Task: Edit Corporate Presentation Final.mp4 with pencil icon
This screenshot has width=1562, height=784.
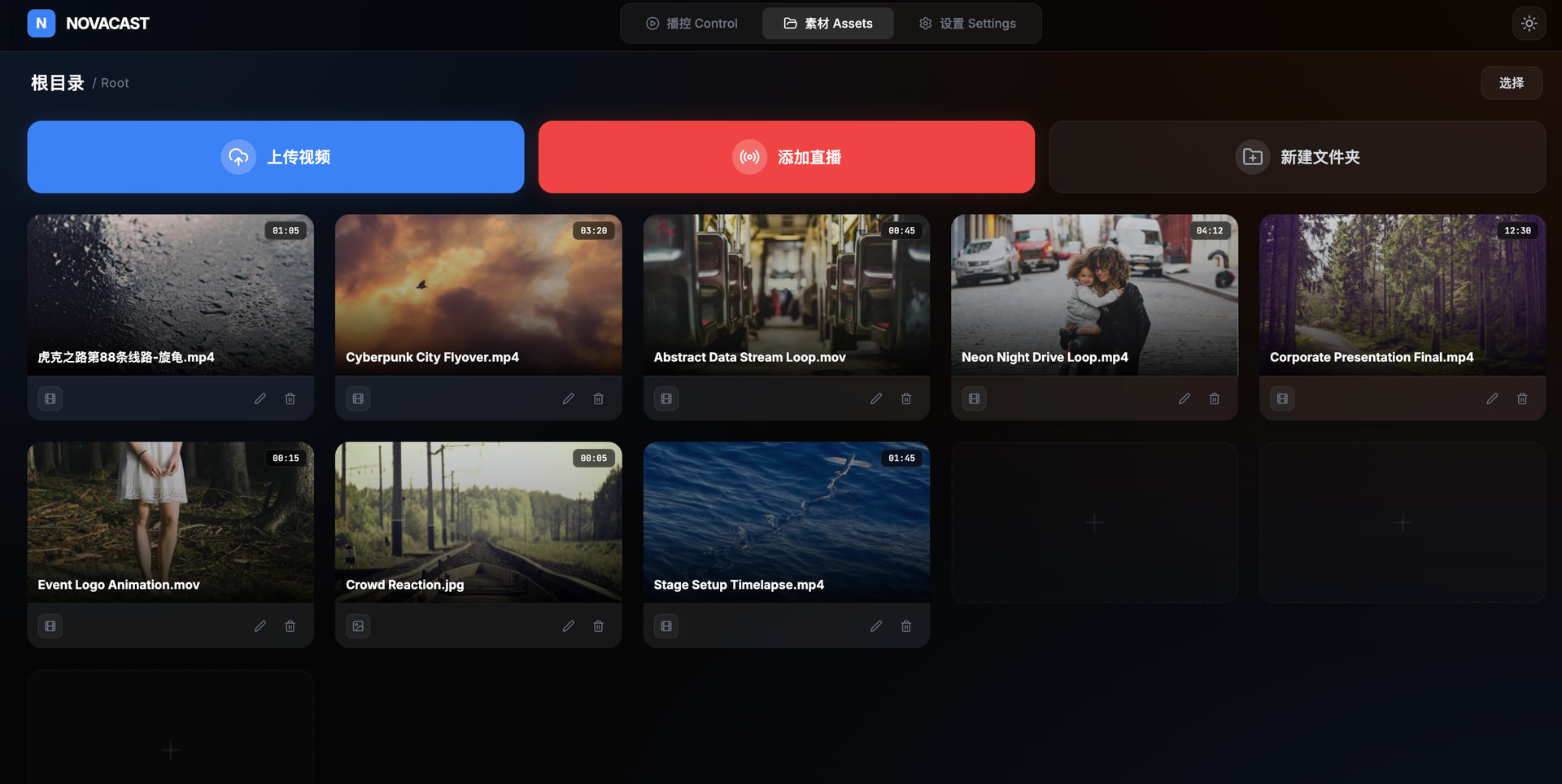Action: click(x=1492, y=399)
